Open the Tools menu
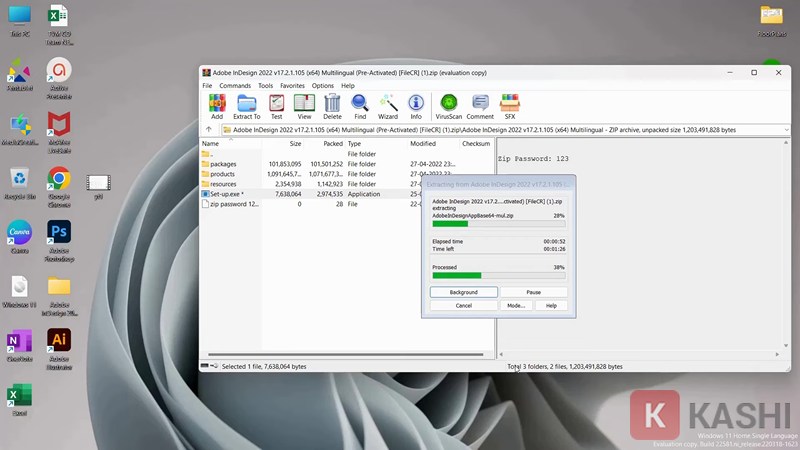Screen dimensions: 800x450 click(265, 86)
